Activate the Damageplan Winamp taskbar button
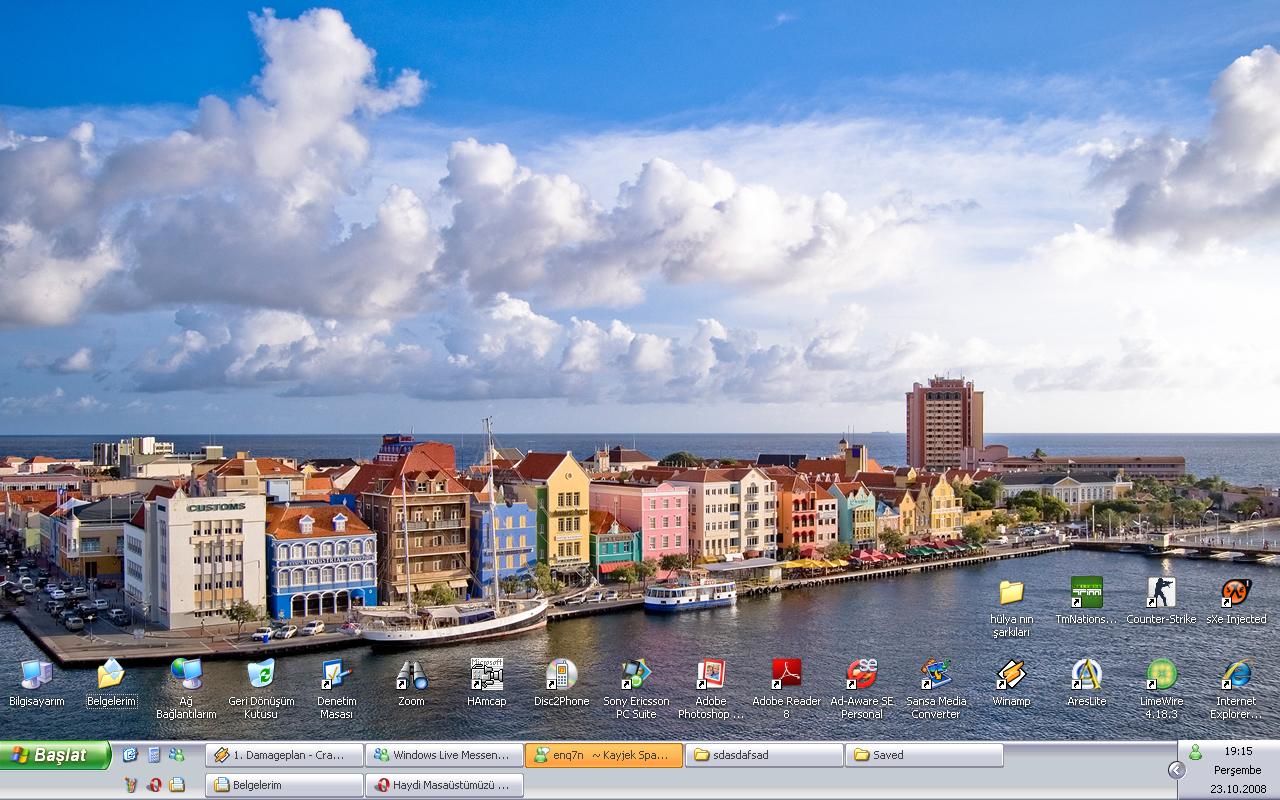The width and height of the screenshot is (1280, 800). (x=284, y=755)
